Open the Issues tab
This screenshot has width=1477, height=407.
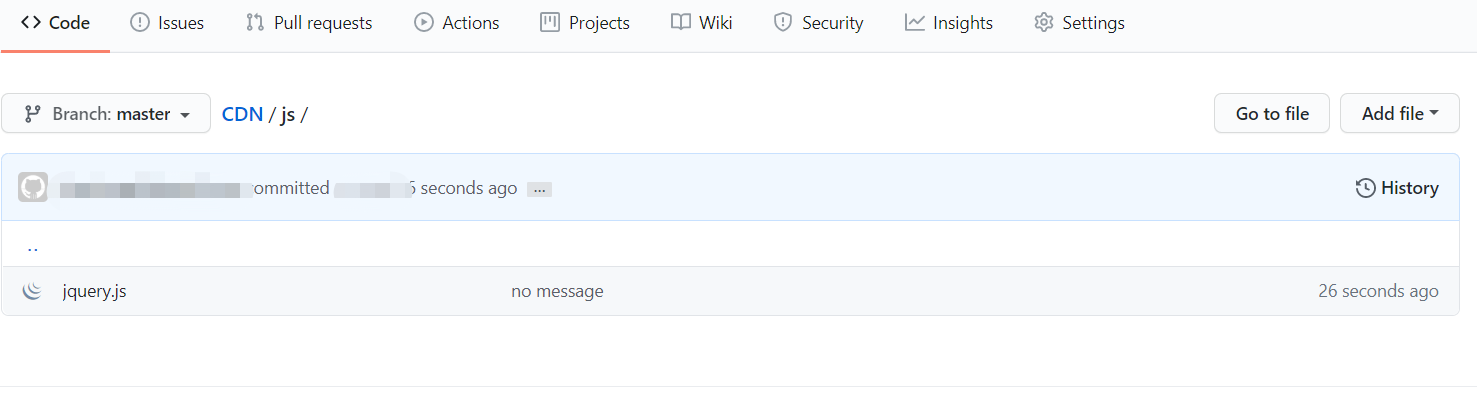(x=167, y=23)
